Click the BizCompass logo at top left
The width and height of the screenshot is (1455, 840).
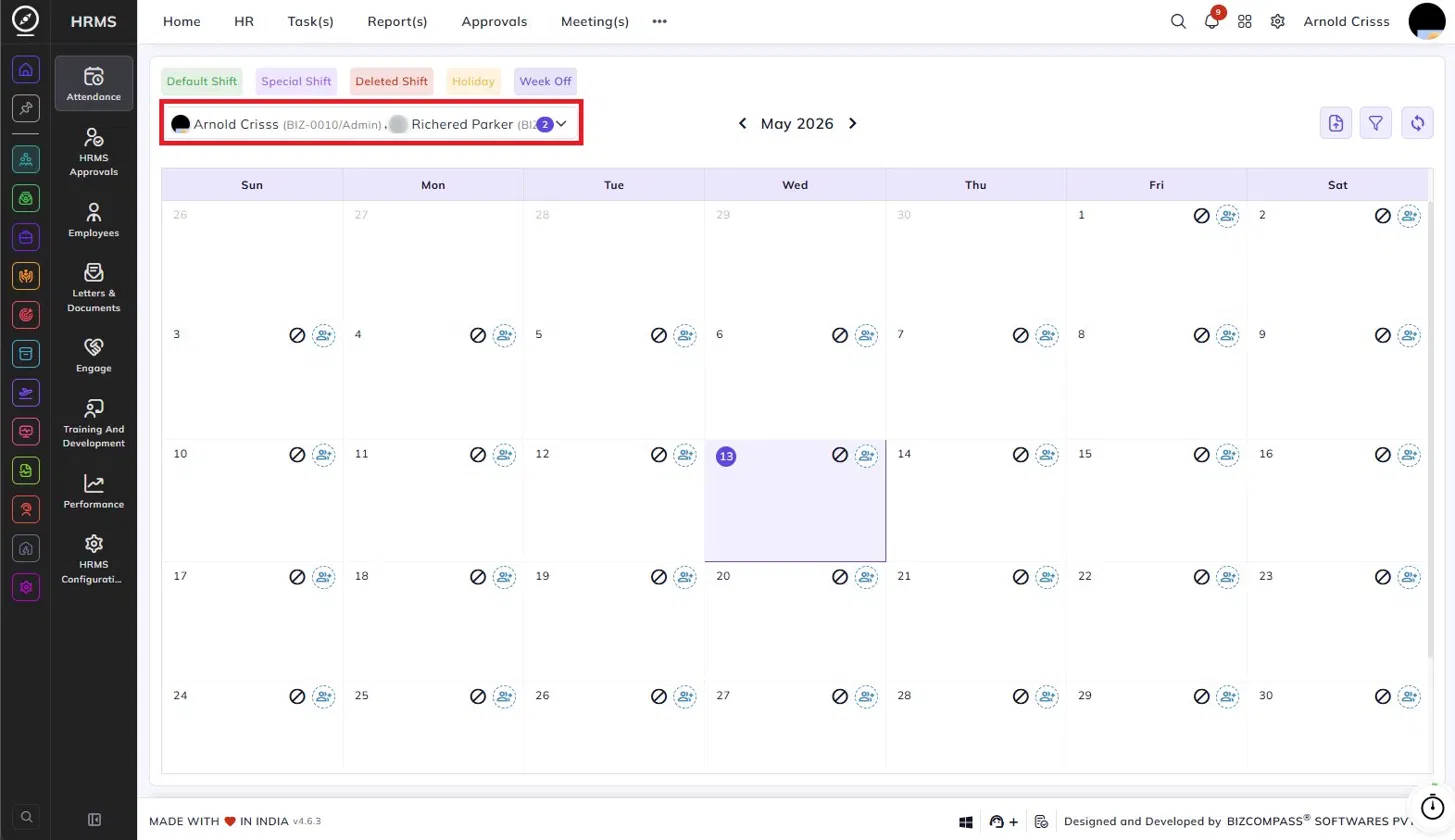pyautogui.click(x=25, y=21)
